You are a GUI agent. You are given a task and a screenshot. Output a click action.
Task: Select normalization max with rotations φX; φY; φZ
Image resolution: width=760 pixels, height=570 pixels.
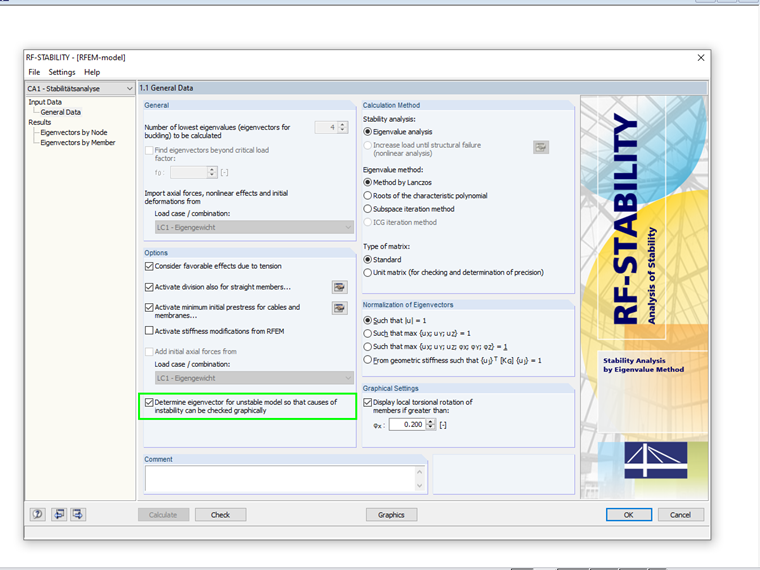[367, 347]
